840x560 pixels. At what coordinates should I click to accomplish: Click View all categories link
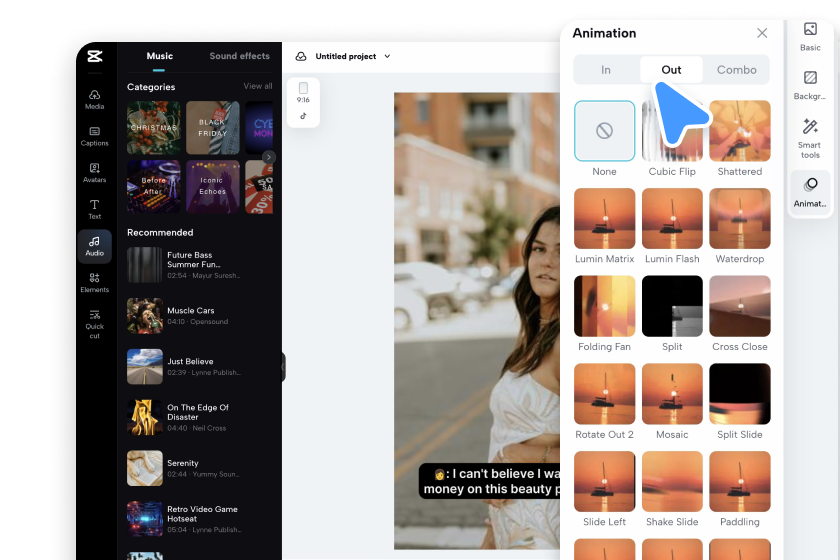pyautogui.click(x=258, y=86)
